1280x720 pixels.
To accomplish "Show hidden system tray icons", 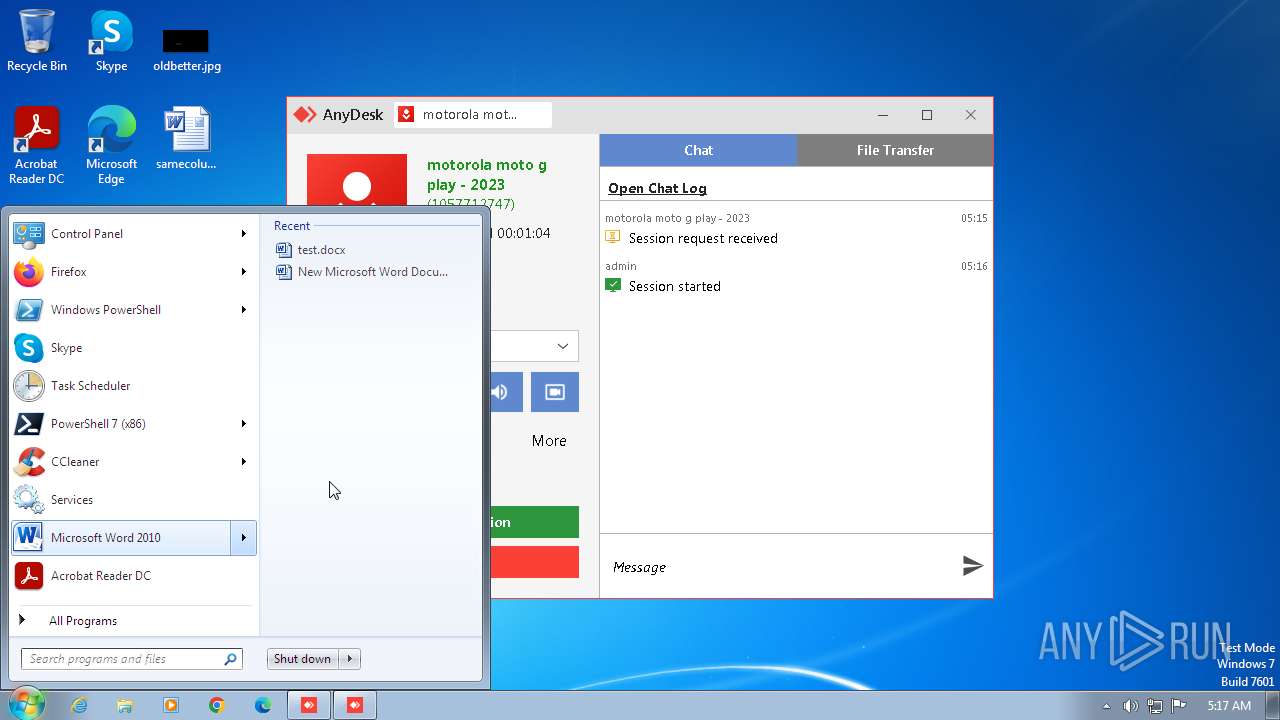I will click(x=1106, y=706).
